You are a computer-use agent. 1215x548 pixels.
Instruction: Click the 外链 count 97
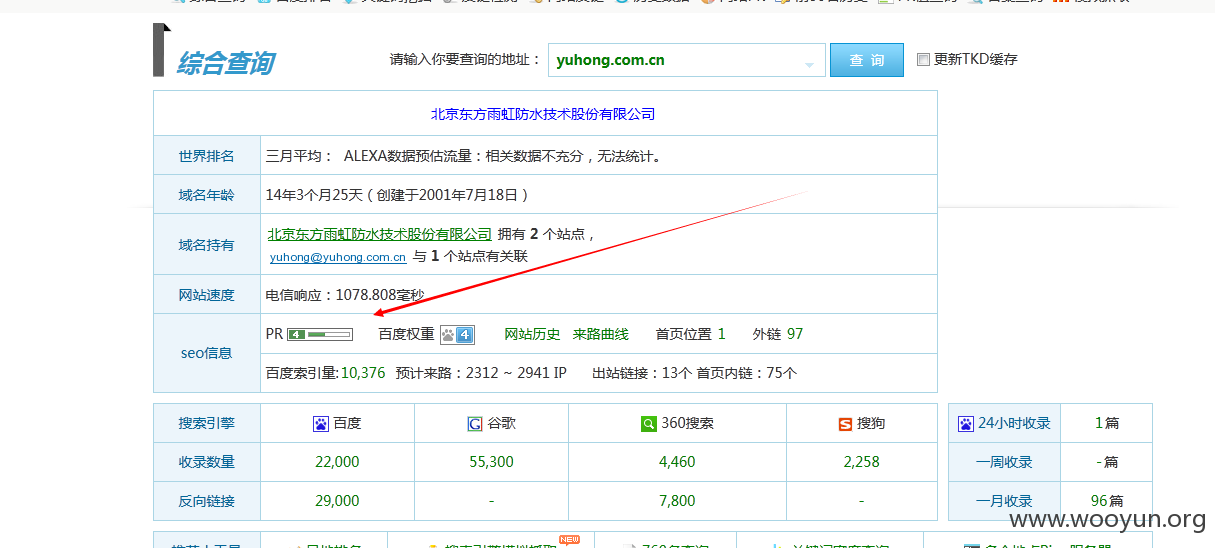point(795,334)
